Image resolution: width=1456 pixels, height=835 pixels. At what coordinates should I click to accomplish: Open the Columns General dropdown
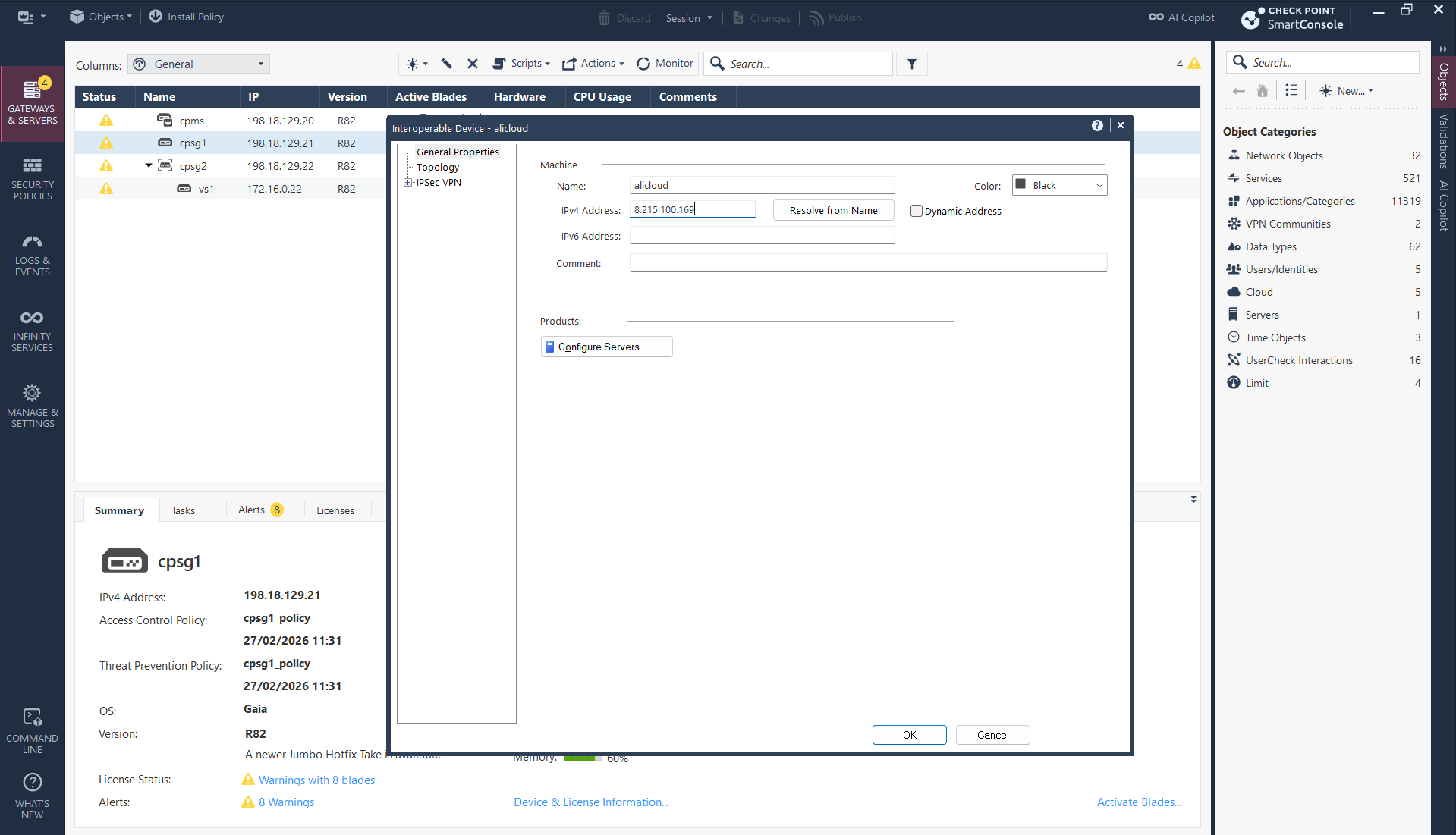coord(199,64)
